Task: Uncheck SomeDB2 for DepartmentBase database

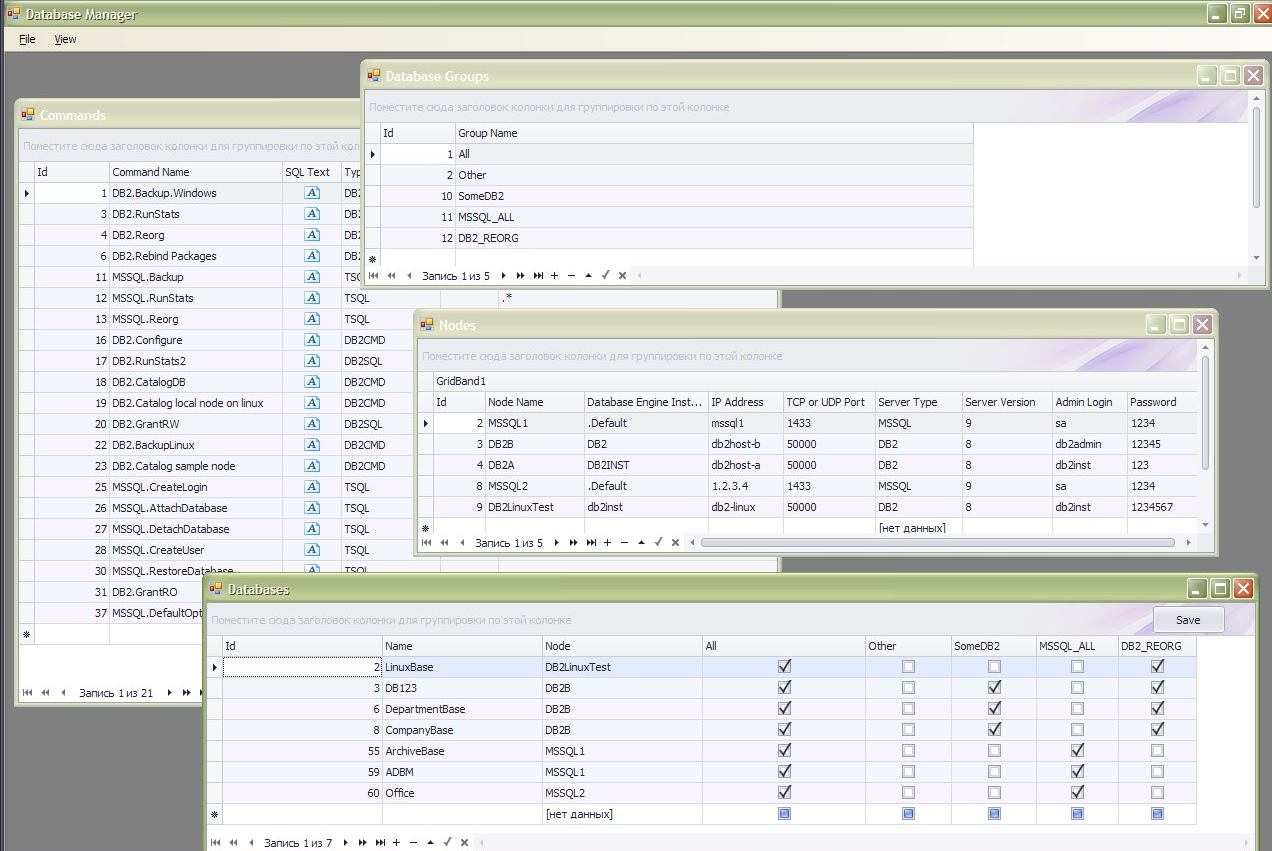Action: click(x=994, y=709)
